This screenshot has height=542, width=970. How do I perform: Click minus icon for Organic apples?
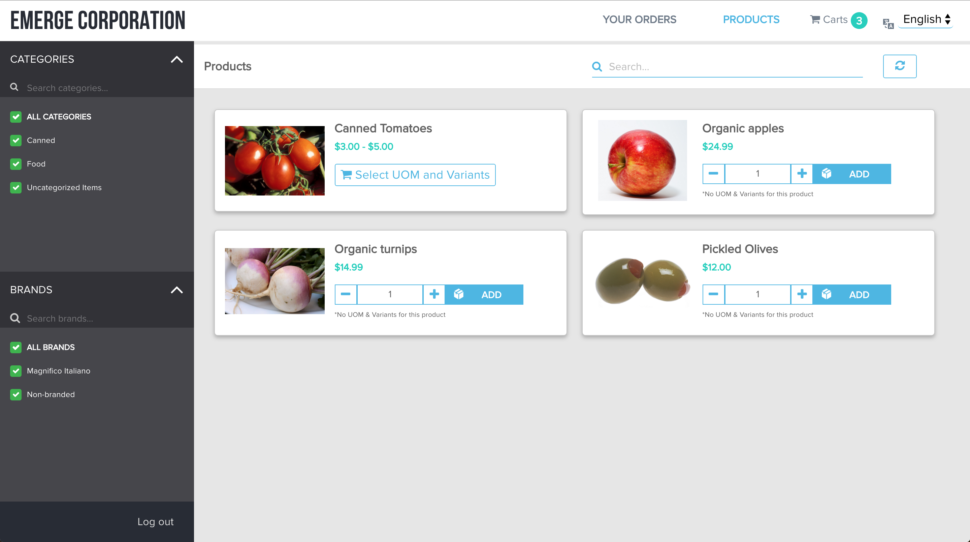point(713,174)
